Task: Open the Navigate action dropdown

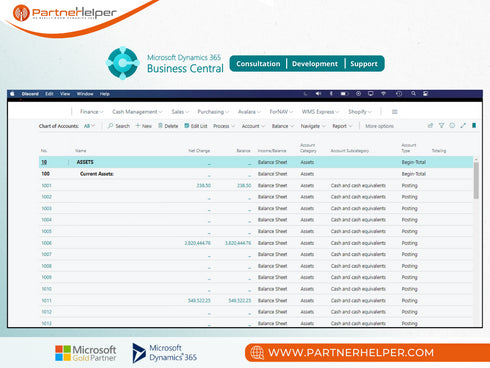Action: pos(313,126)
